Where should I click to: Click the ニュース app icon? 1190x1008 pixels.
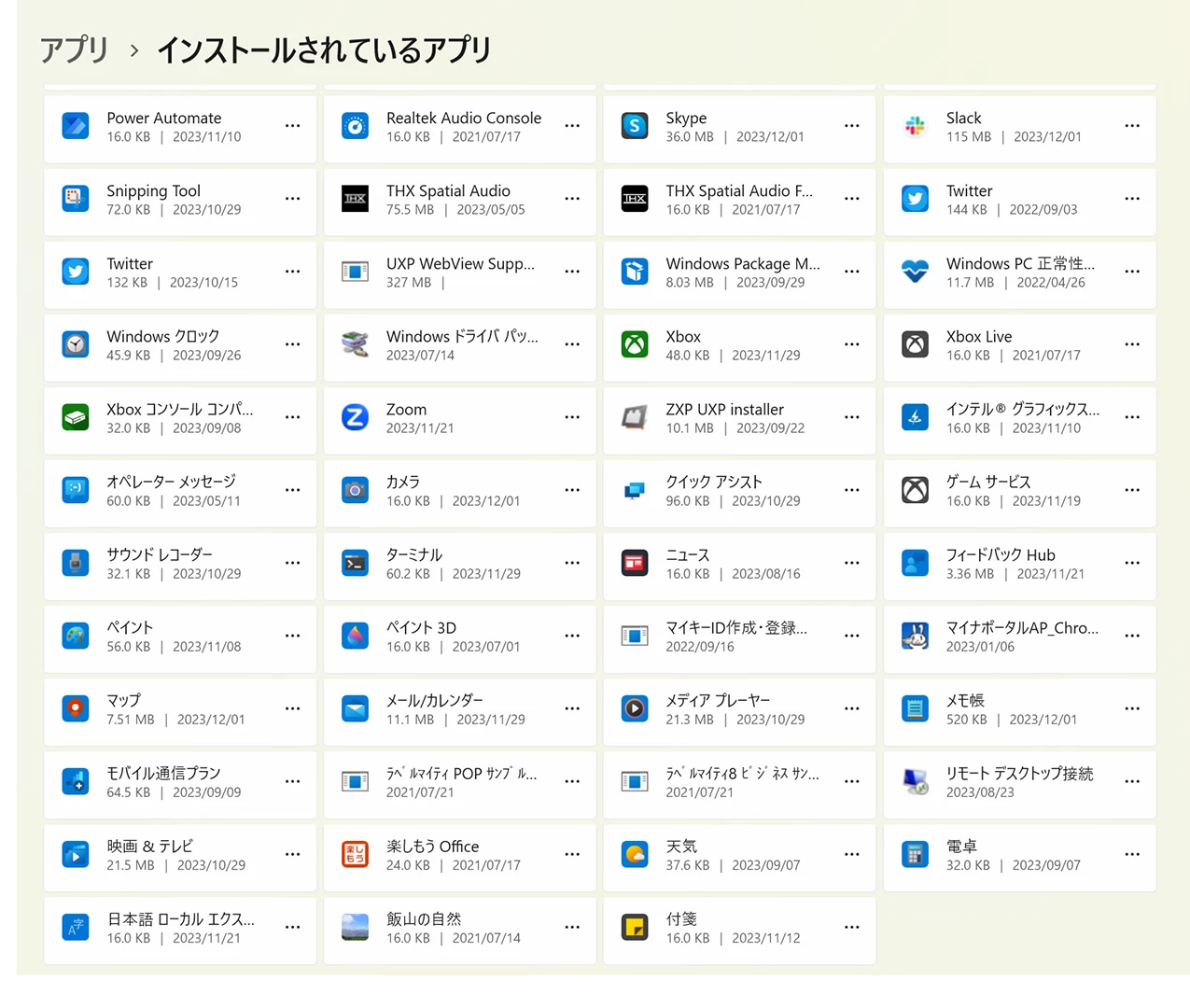coord(635,563)
